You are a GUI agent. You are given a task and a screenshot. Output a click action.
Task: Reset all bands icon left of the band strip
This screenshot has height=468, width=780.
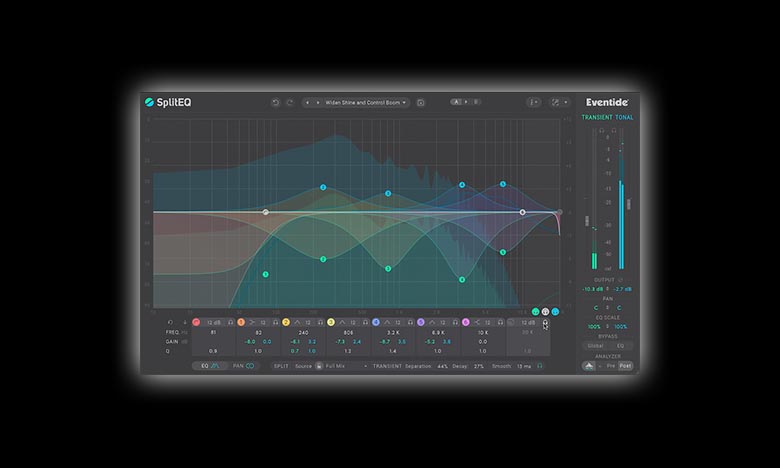coord(170,322)
